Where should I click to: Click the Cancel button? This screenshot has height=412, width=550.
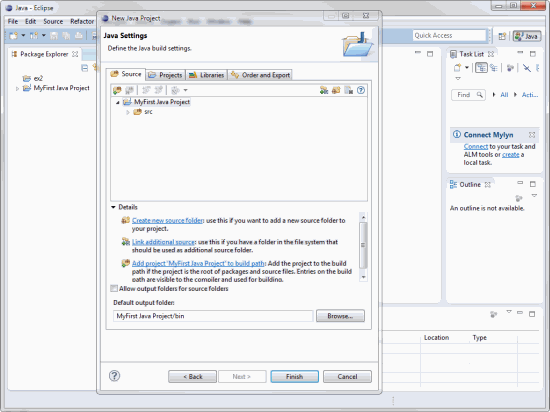tap(347, 376)
